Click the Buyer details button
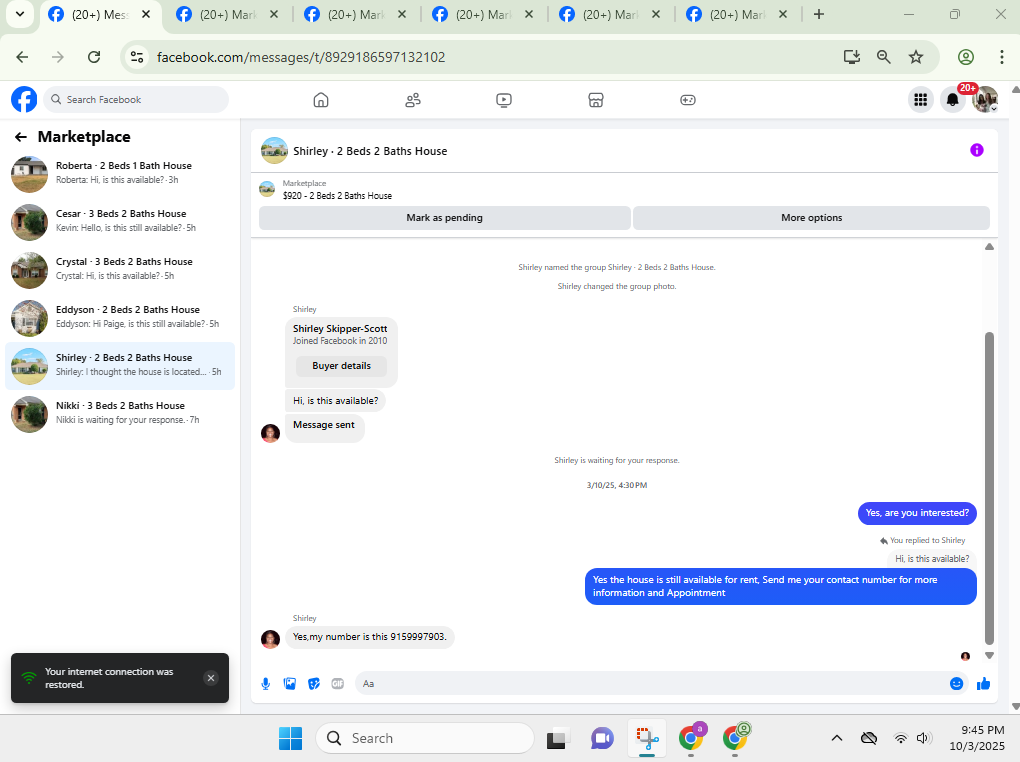The width and height of the screenshot is (1020, 762). click(342, 366)
